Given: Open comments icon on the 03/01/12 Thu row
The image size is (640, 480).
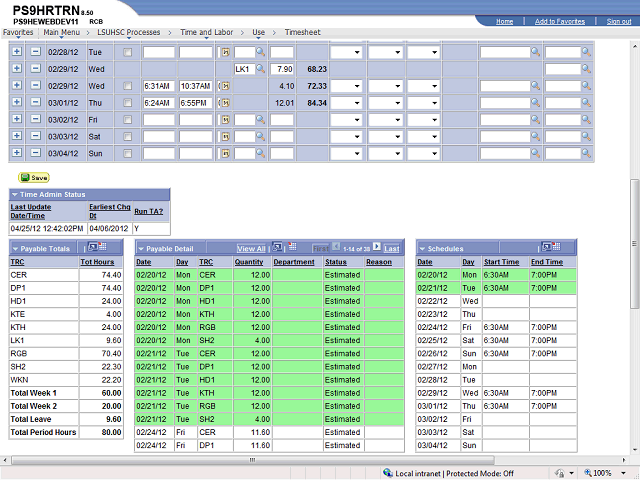Looking at the screenshot, I should point(225,103).
